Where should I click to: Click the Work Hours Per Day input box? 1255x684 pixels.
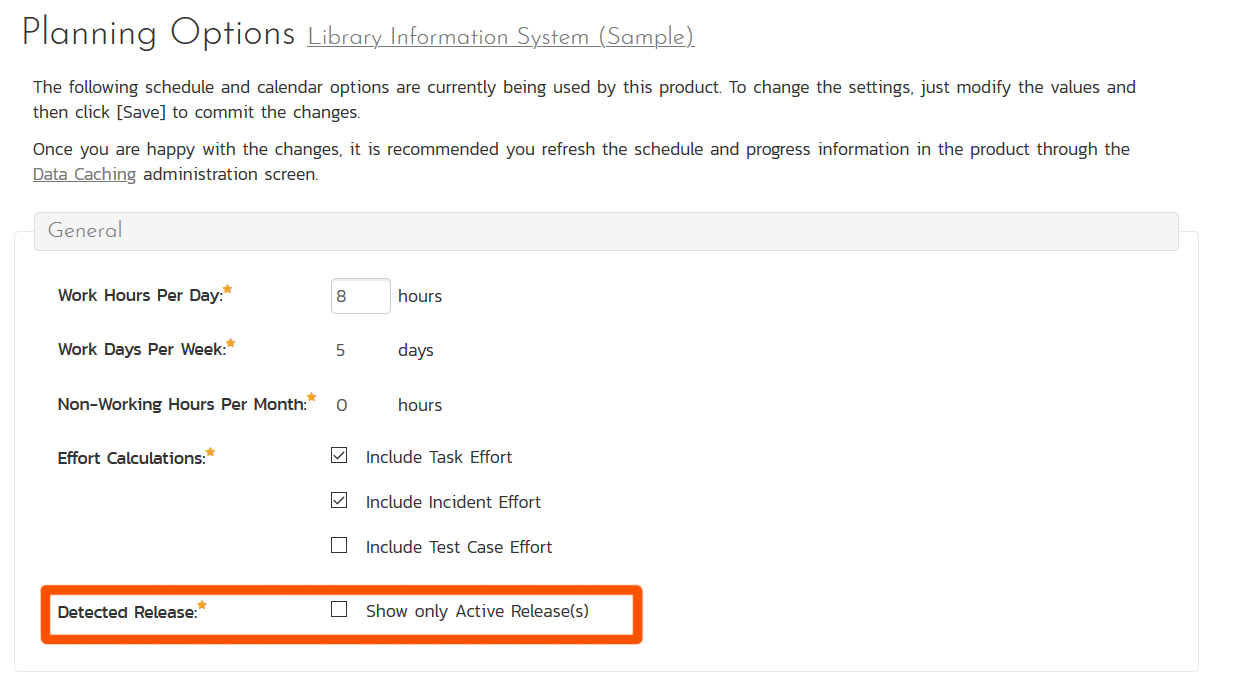360,296
